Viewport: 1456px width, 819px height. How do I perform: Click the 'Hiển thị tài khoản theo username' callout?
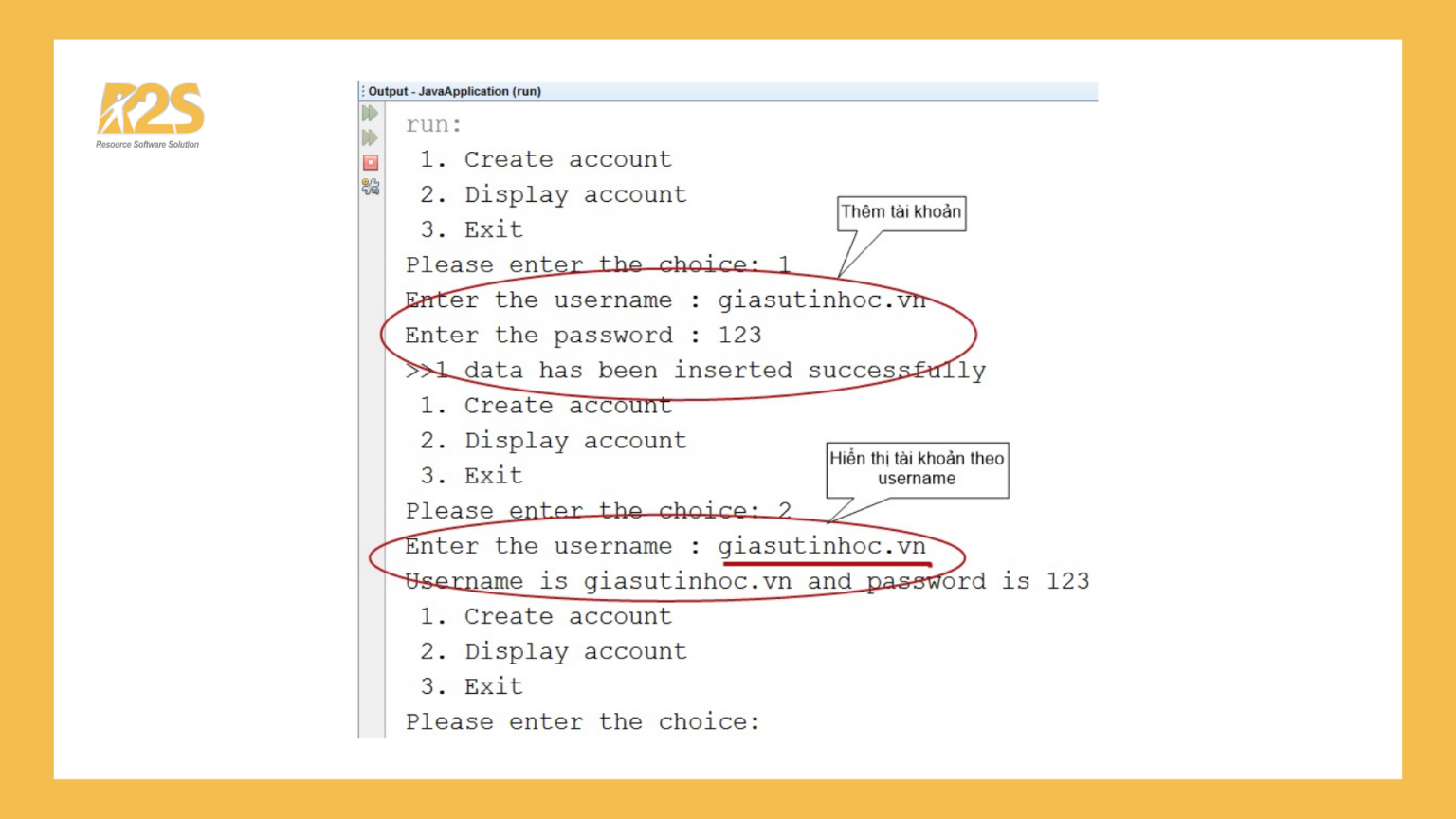pyautogui.click(x=917, y=468)
